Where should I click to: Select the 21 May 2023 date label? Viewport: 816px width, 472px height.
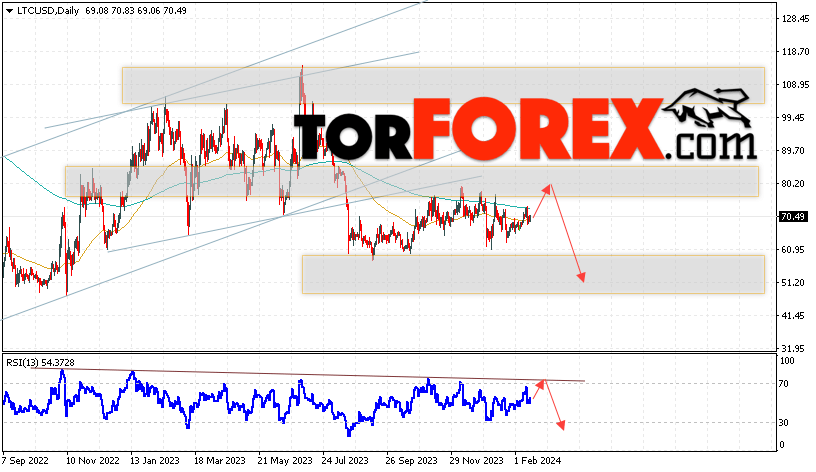tap(285, 461)
